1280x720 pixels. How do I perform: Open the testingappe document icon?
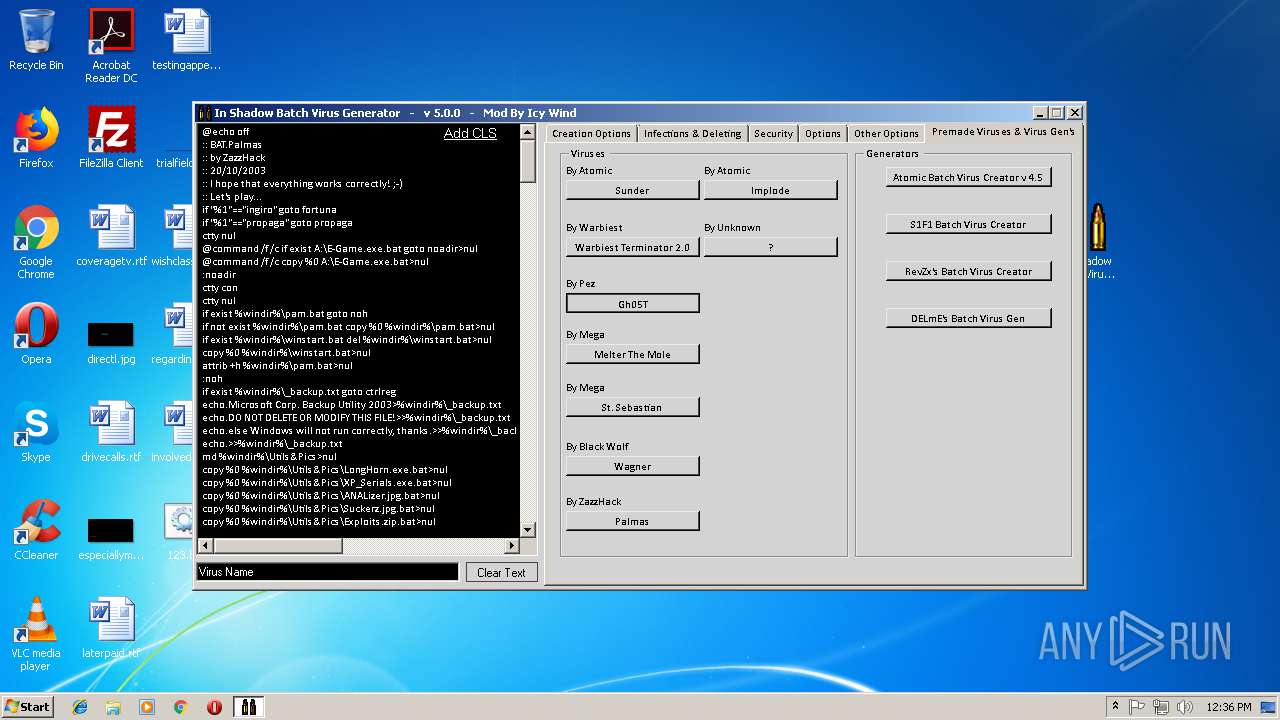pos(186,40)
